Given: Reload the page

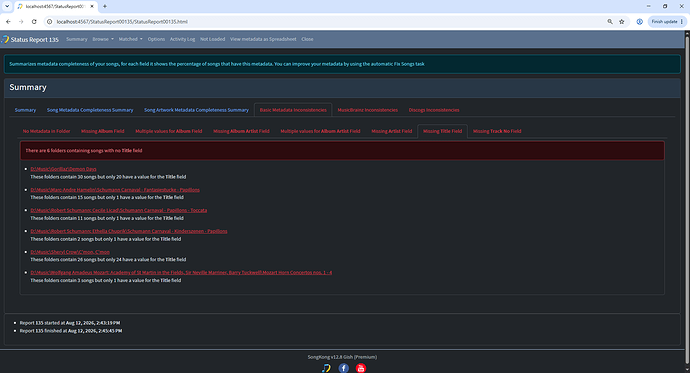Looking at the screenshot, I should click(34, 22).
